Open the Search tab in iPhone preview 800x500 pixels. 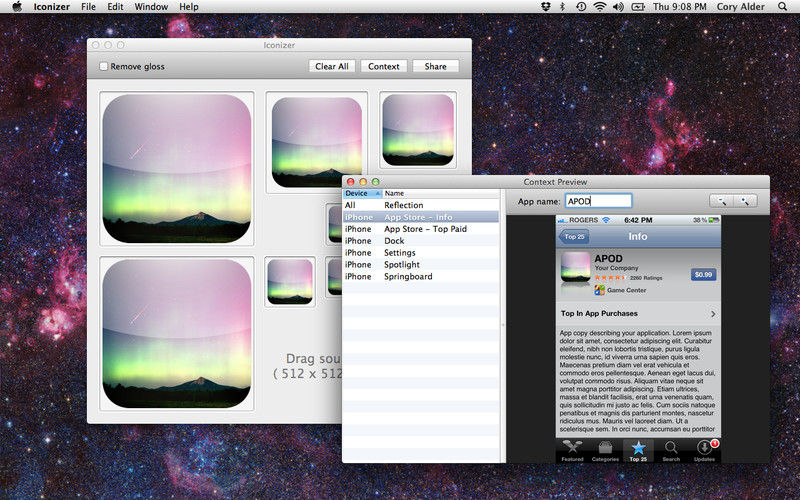click(x=671, y=451)
